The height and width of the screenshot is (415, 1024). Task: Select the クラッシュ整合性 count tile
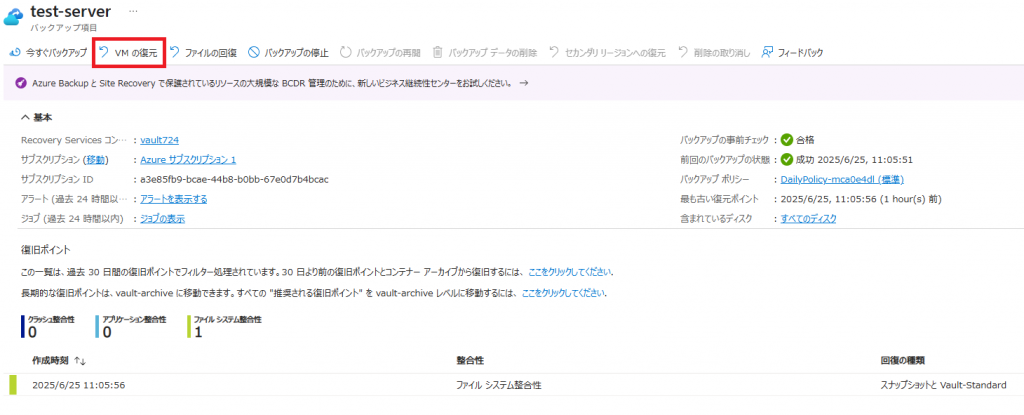(x=48, y=327)
